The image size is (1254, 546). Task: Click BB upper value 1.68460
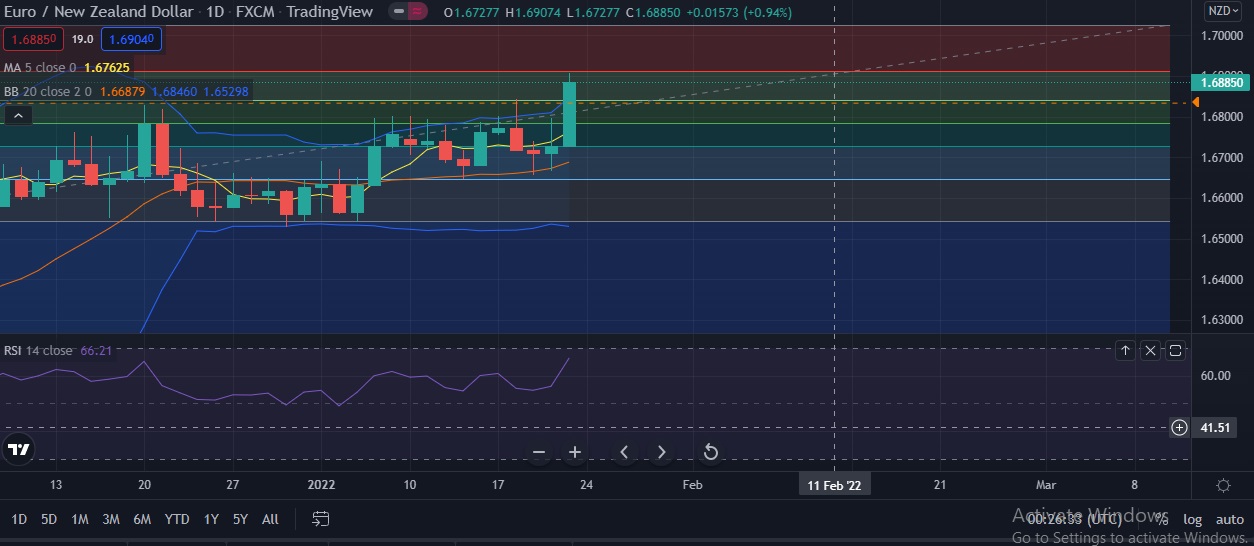(175, 91)
